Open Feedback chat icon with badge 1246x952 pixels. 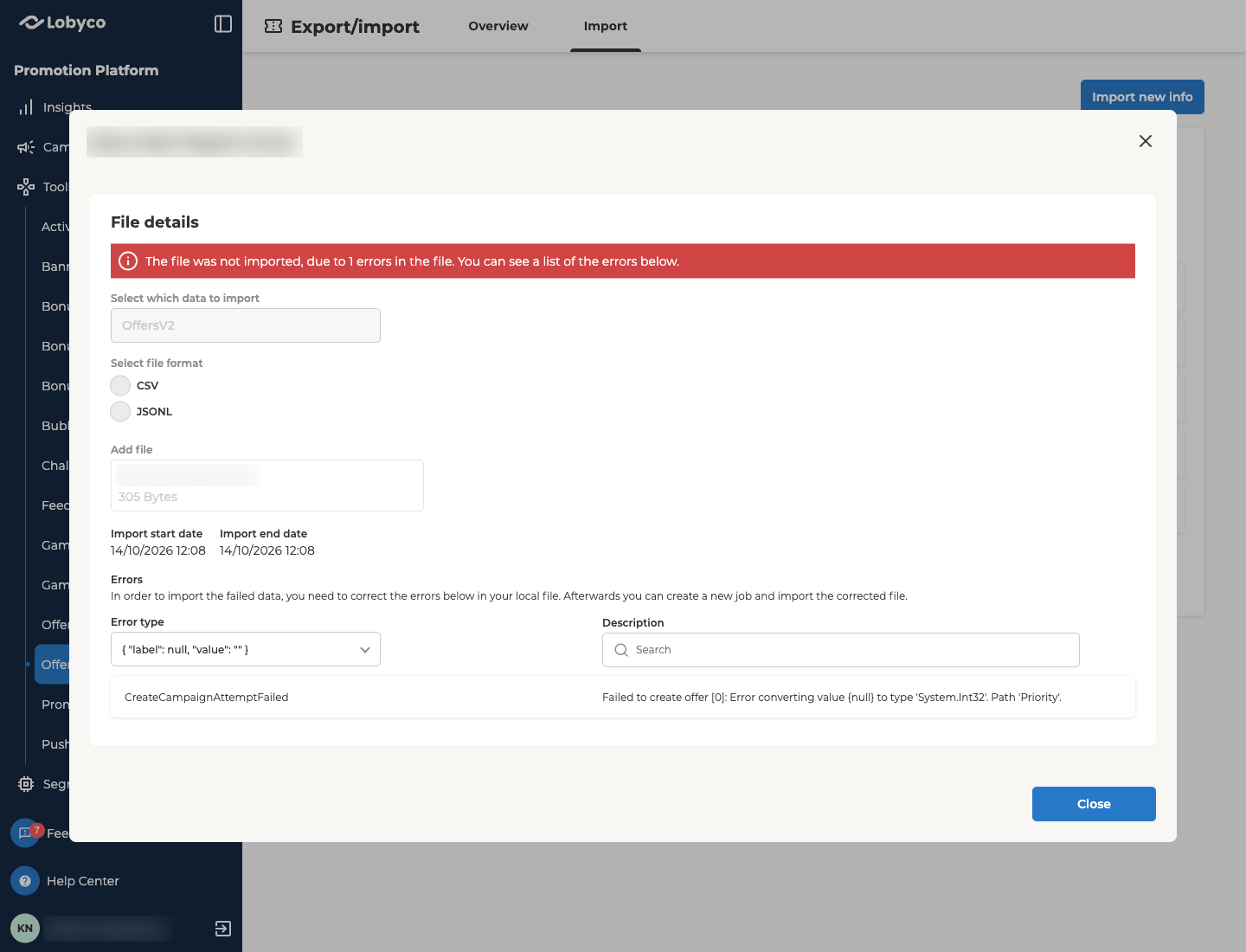pos(25,833)
